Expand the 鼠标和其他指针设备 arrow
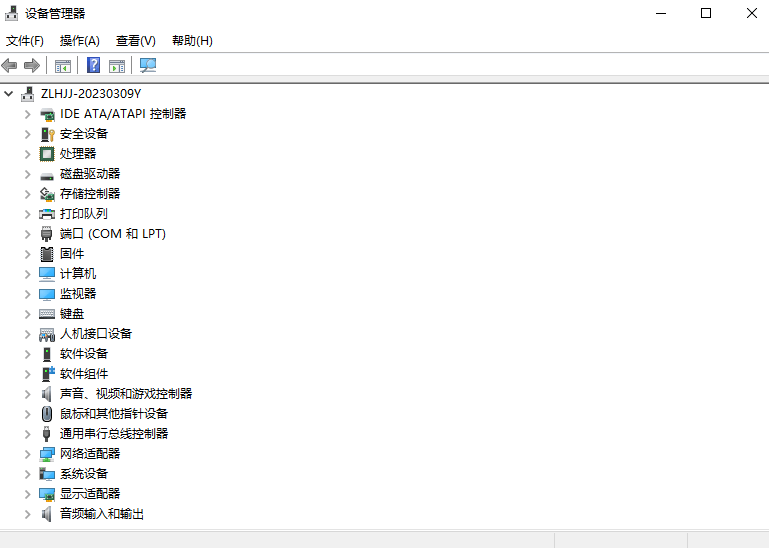 [28, 414]
